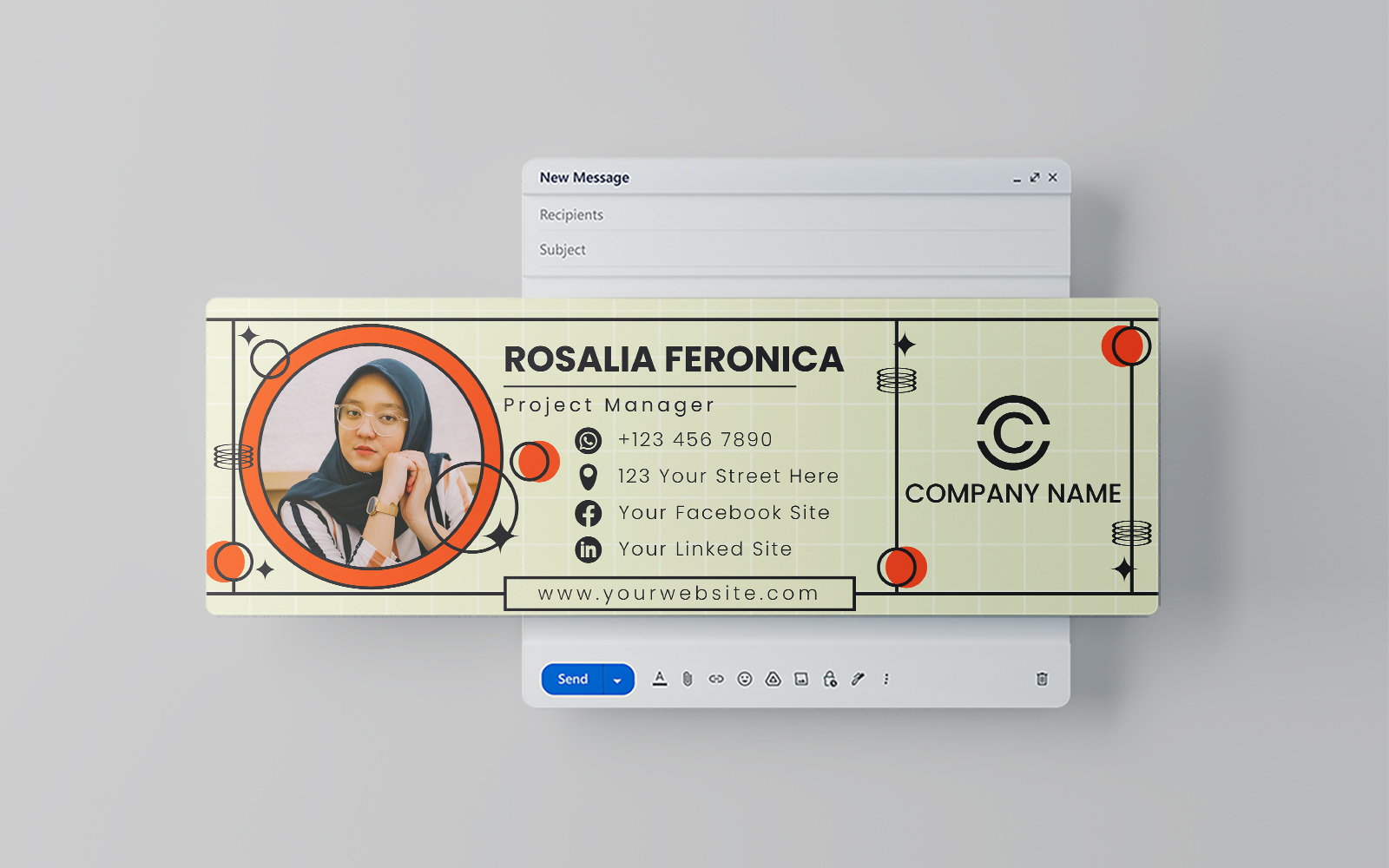Viewport: 1389px width, 868px height.
Task: Click 'Your Linked Site' text
Action: tap(705, 549)
